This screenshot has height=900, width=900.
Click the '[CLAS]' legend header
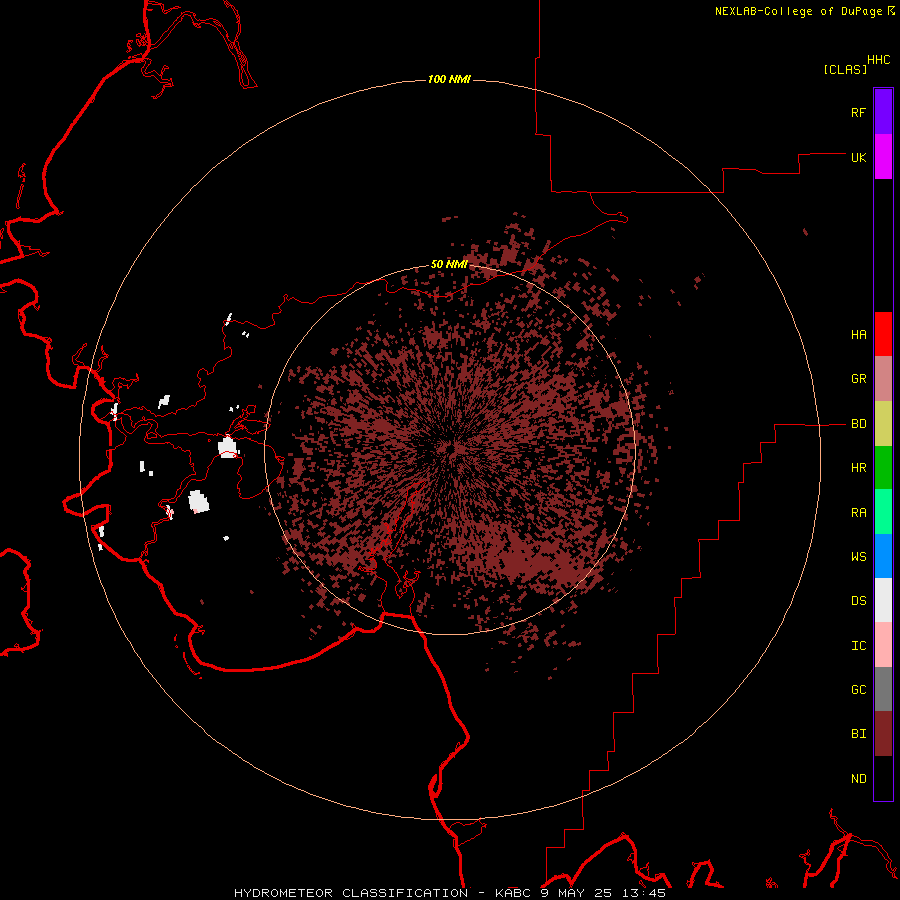[x=844, y=69]
